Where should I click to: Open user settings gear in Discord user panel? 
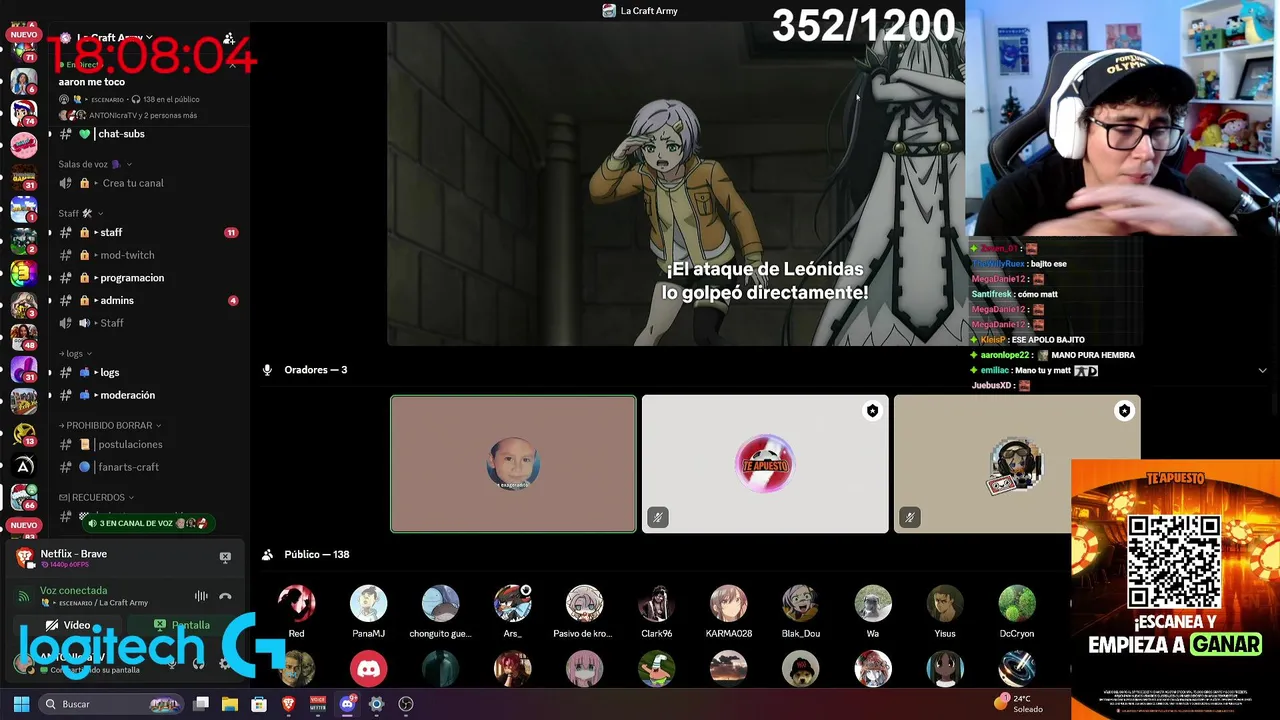[x=224, y=663]
